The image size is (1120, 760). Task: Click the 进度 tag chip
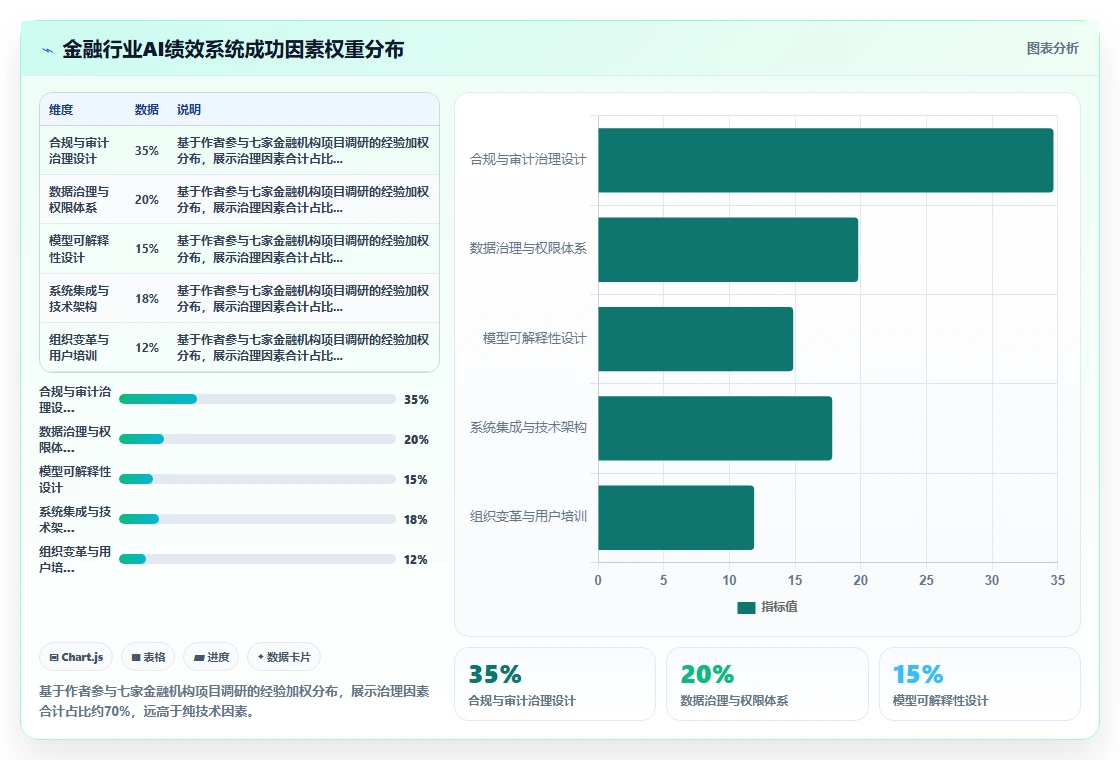point(211,657)
